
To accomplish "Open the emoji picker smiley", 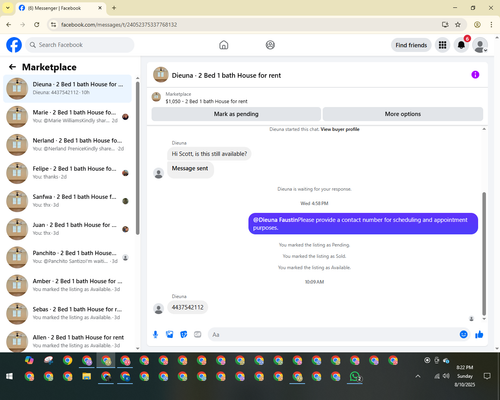I will (463, 334).
